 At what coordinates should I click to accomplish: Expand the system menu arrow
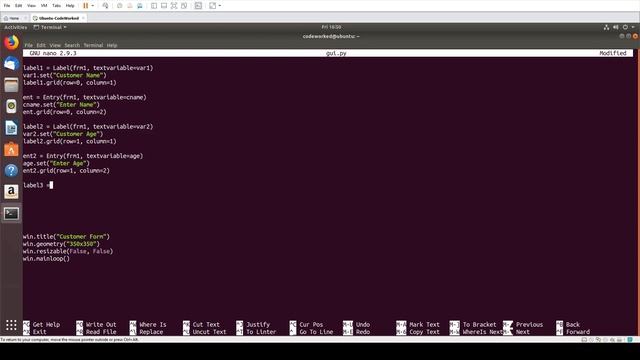[633, 27]
